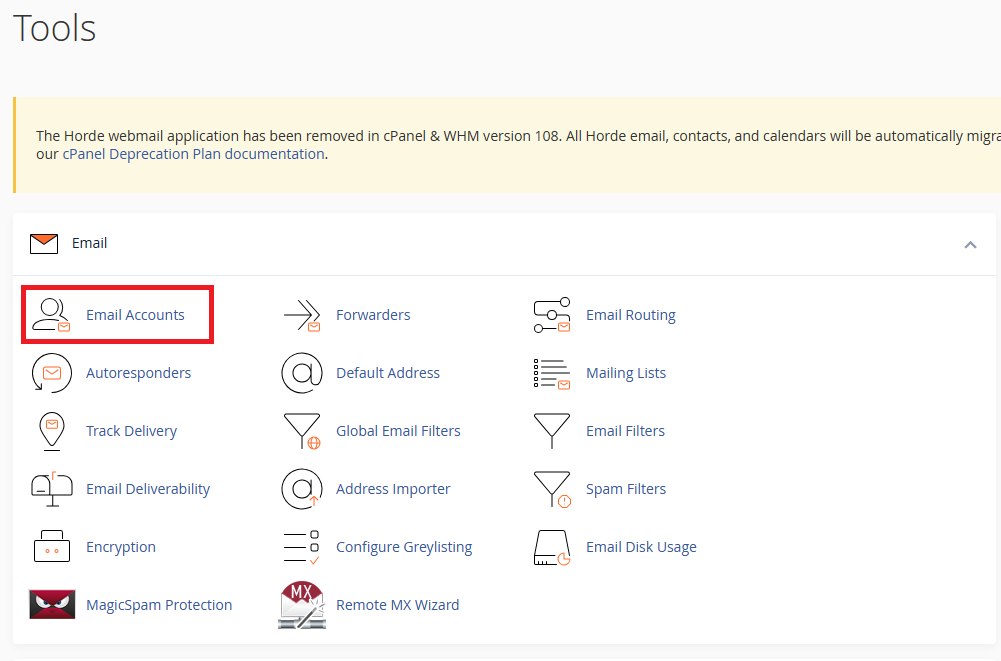The width and height of the screenshot is (1001, 661).
Task: Click the Email Deliverability mailbox icon
Action: (x=52, y=489)
